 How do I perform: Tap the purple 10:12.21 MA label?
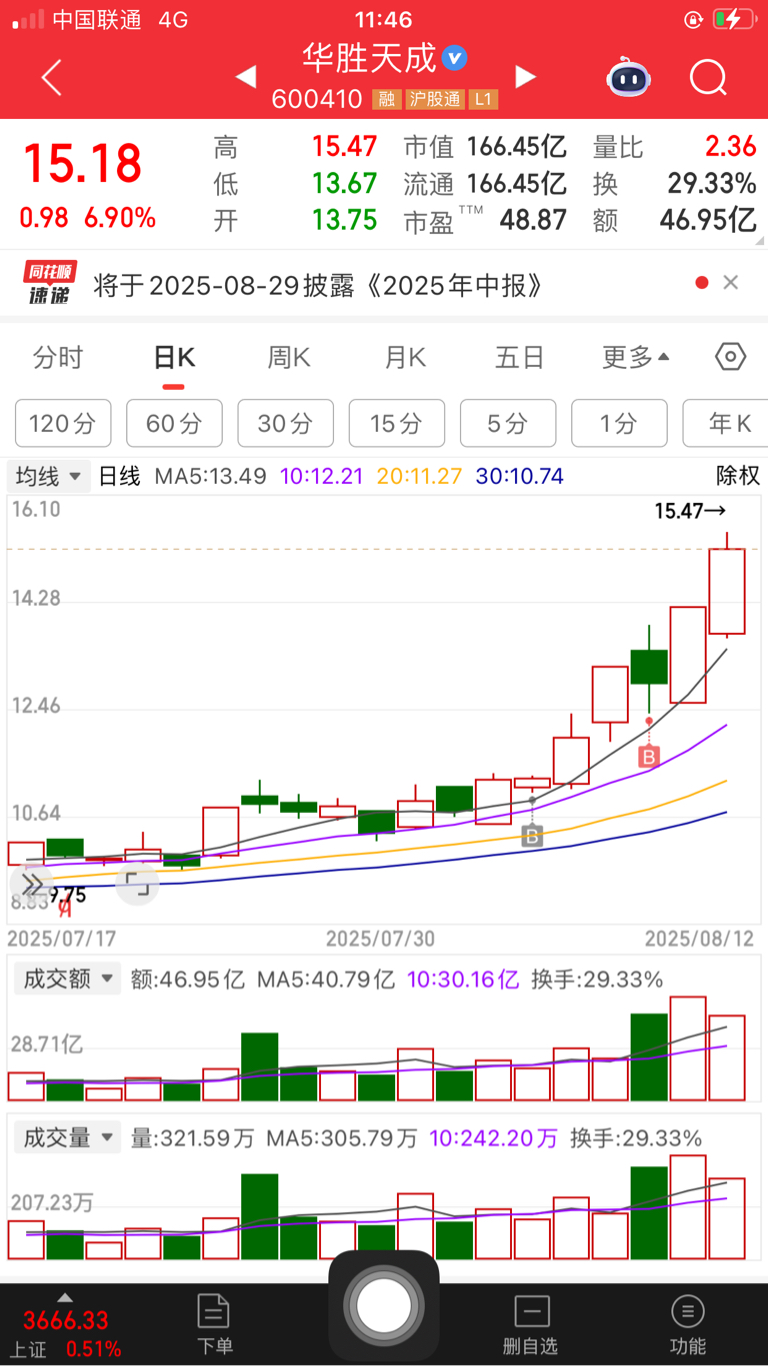pos(322,476)
